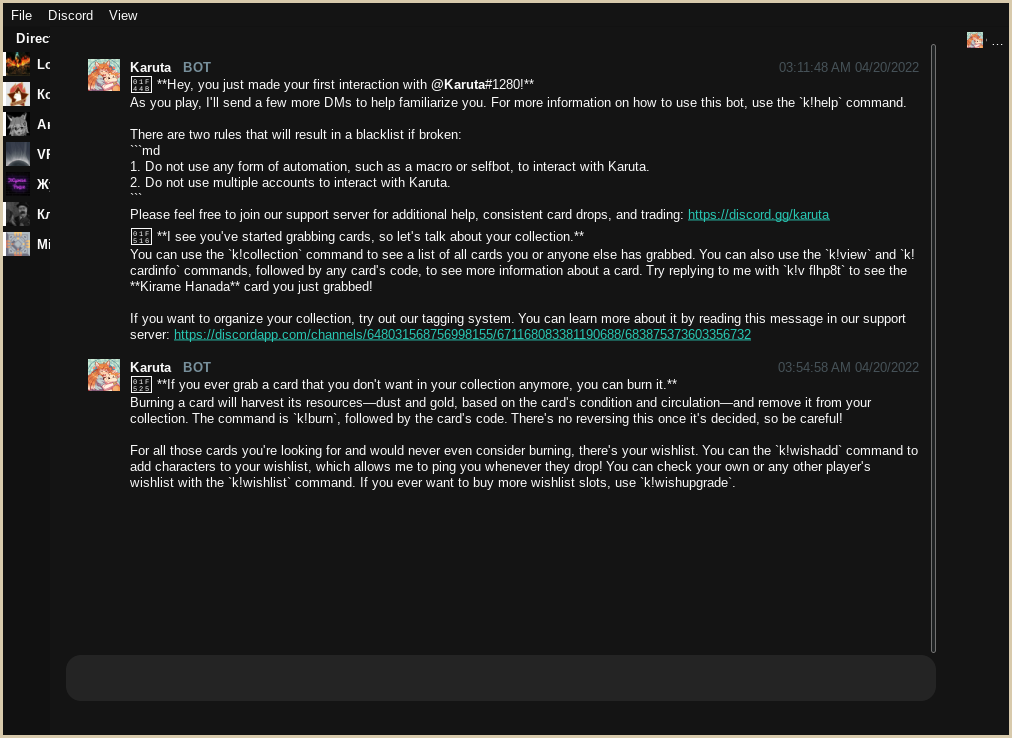Viewport: 1012px width, 738px height.
Task: Click the @Karuta#1280 mention
Action: tap(477, 85)
